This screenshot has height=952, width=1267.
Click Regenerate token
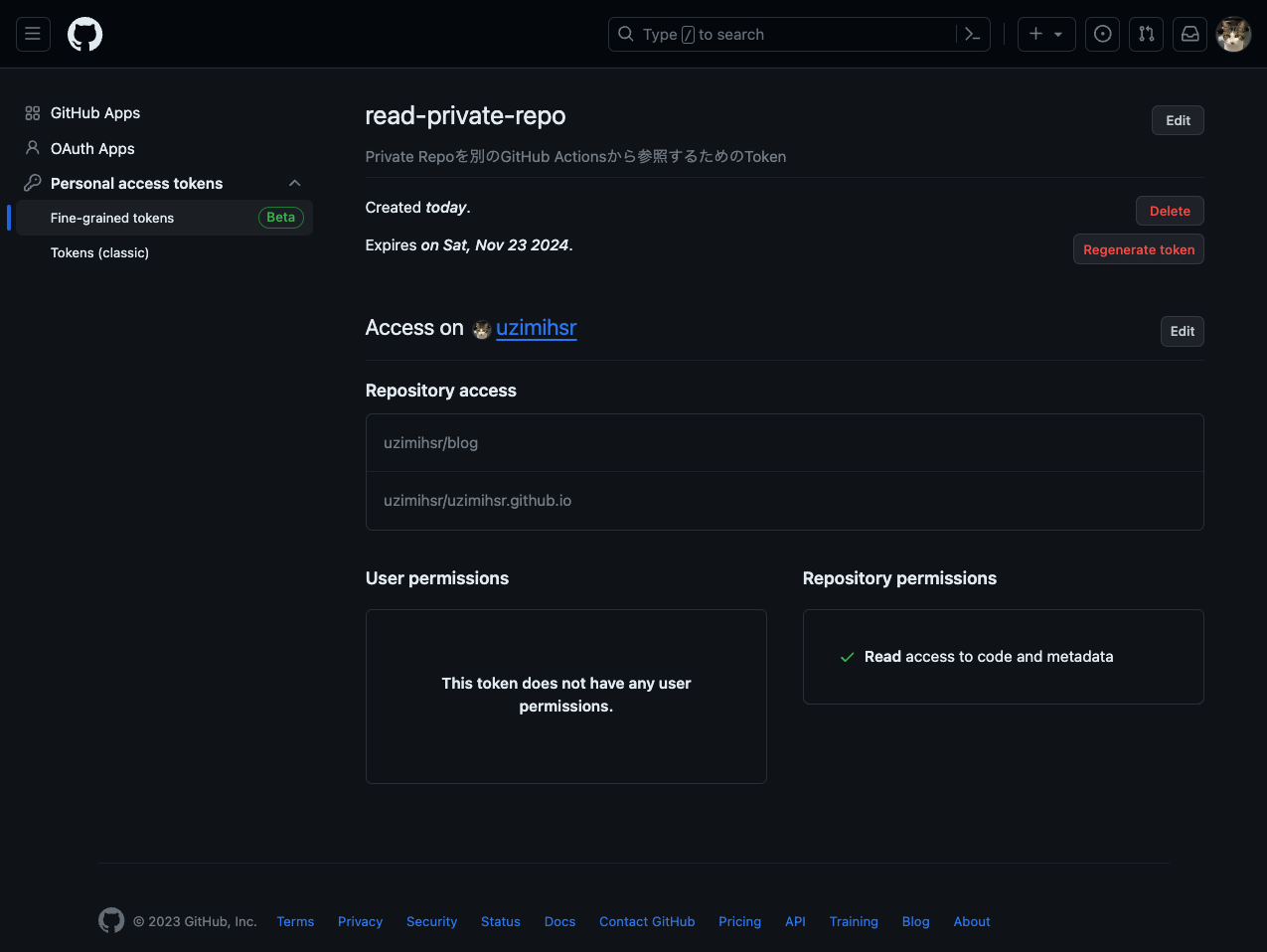(x=1139, y=249)
